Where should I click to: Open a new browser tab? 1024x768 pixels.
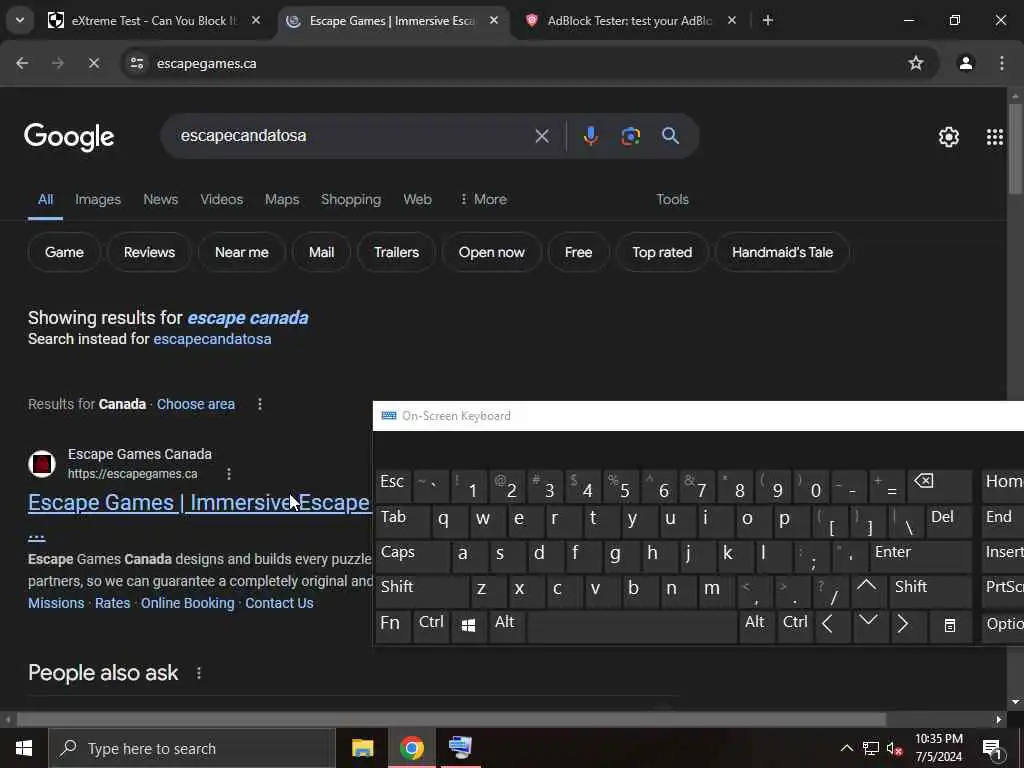coord(768,20)
